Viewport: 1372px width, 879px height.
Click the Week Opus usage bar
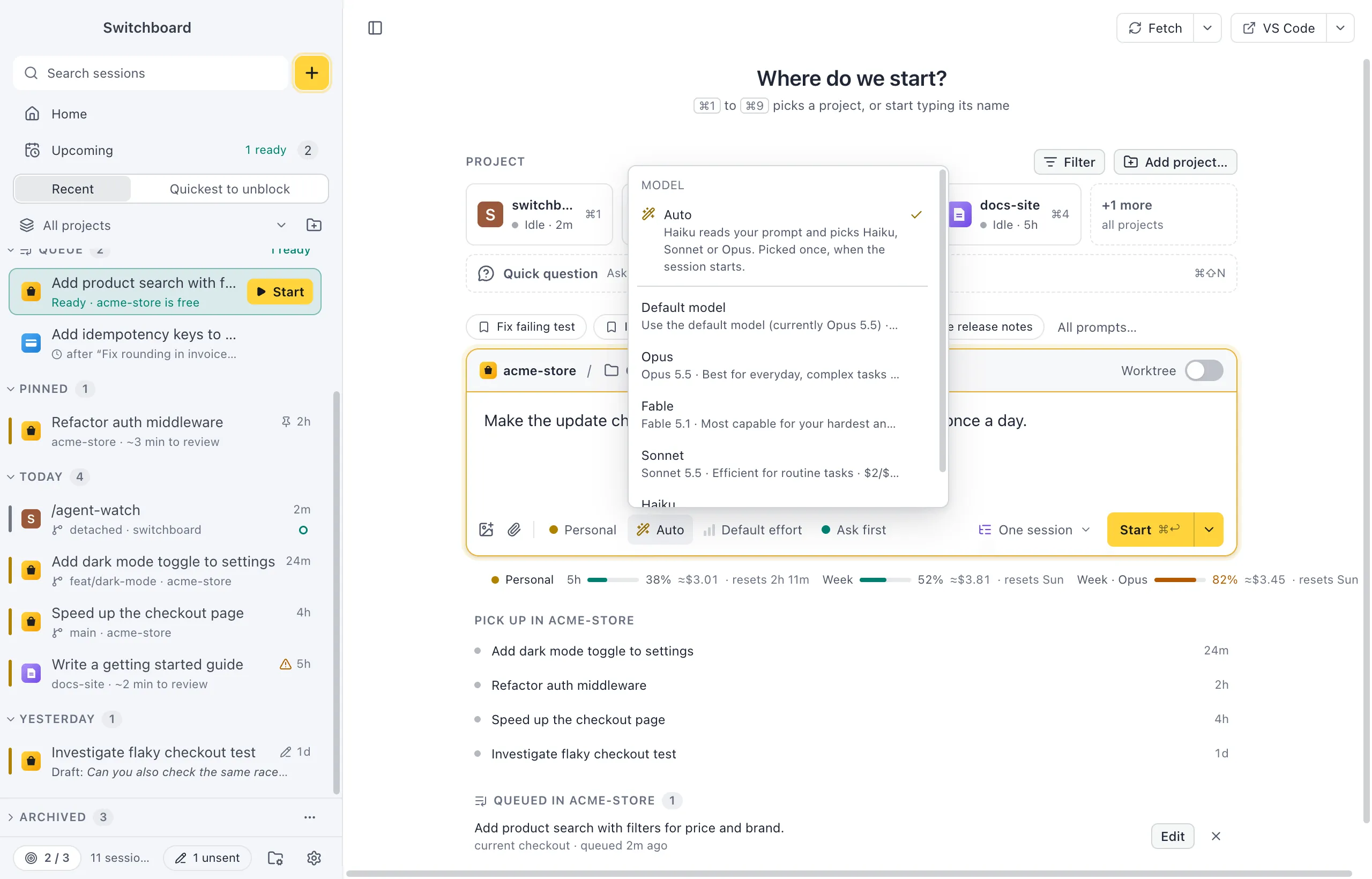point(1179,580)
